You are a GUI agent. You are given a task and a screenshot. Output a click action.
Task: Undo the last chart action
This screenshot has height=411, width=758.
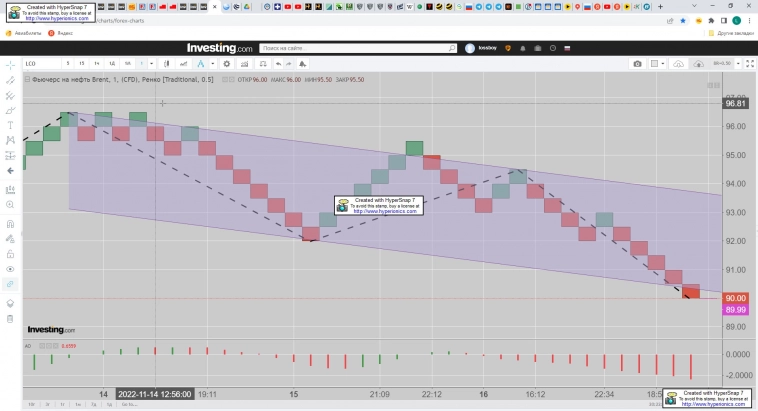pos(278,64)
